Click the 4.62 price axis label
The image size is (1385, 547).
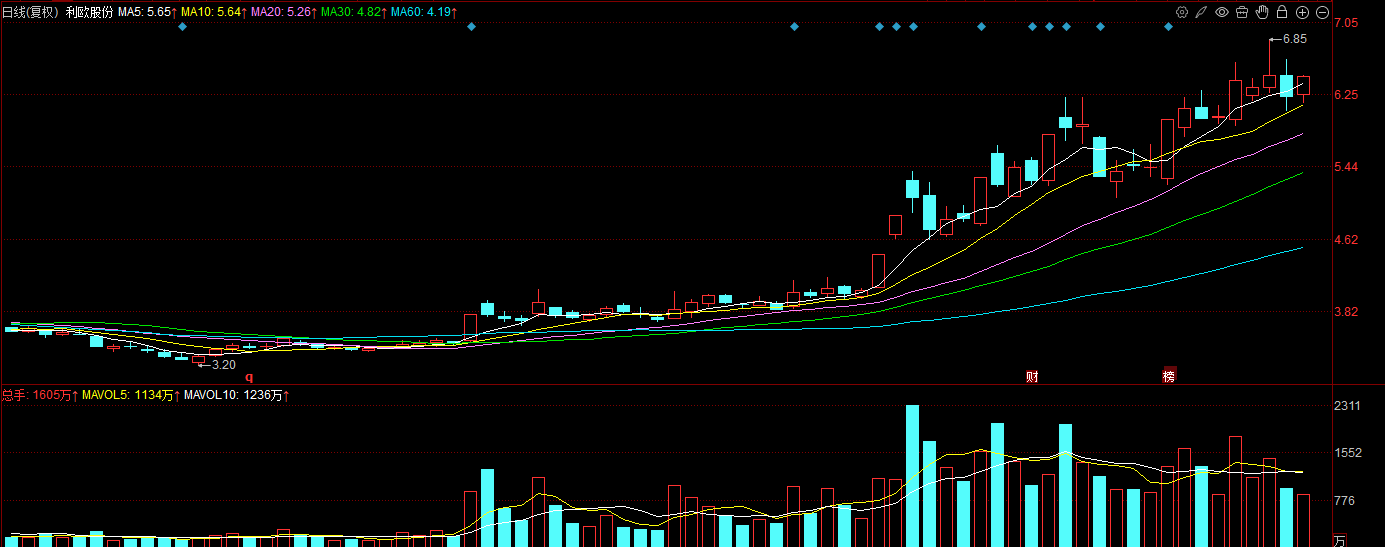pos(1345,240)
